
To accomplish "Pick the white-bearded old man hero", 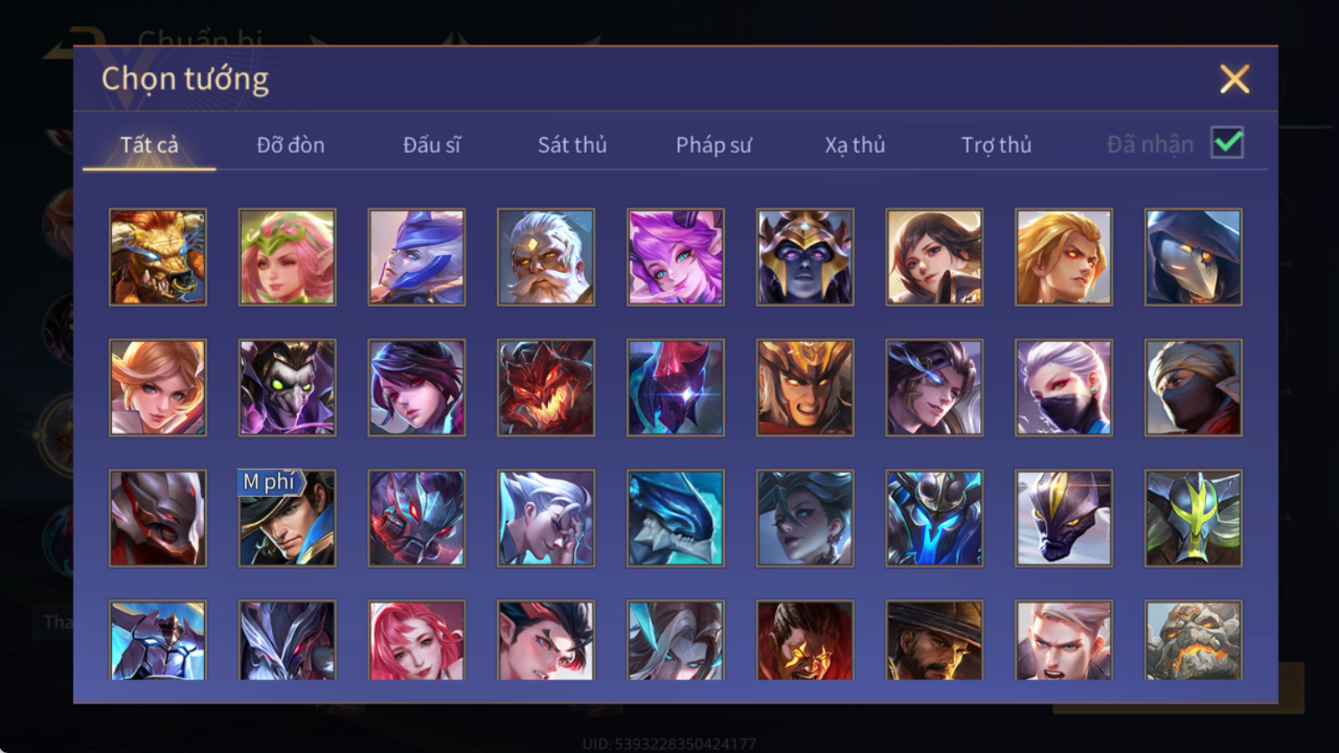I will tap(546, 257).
